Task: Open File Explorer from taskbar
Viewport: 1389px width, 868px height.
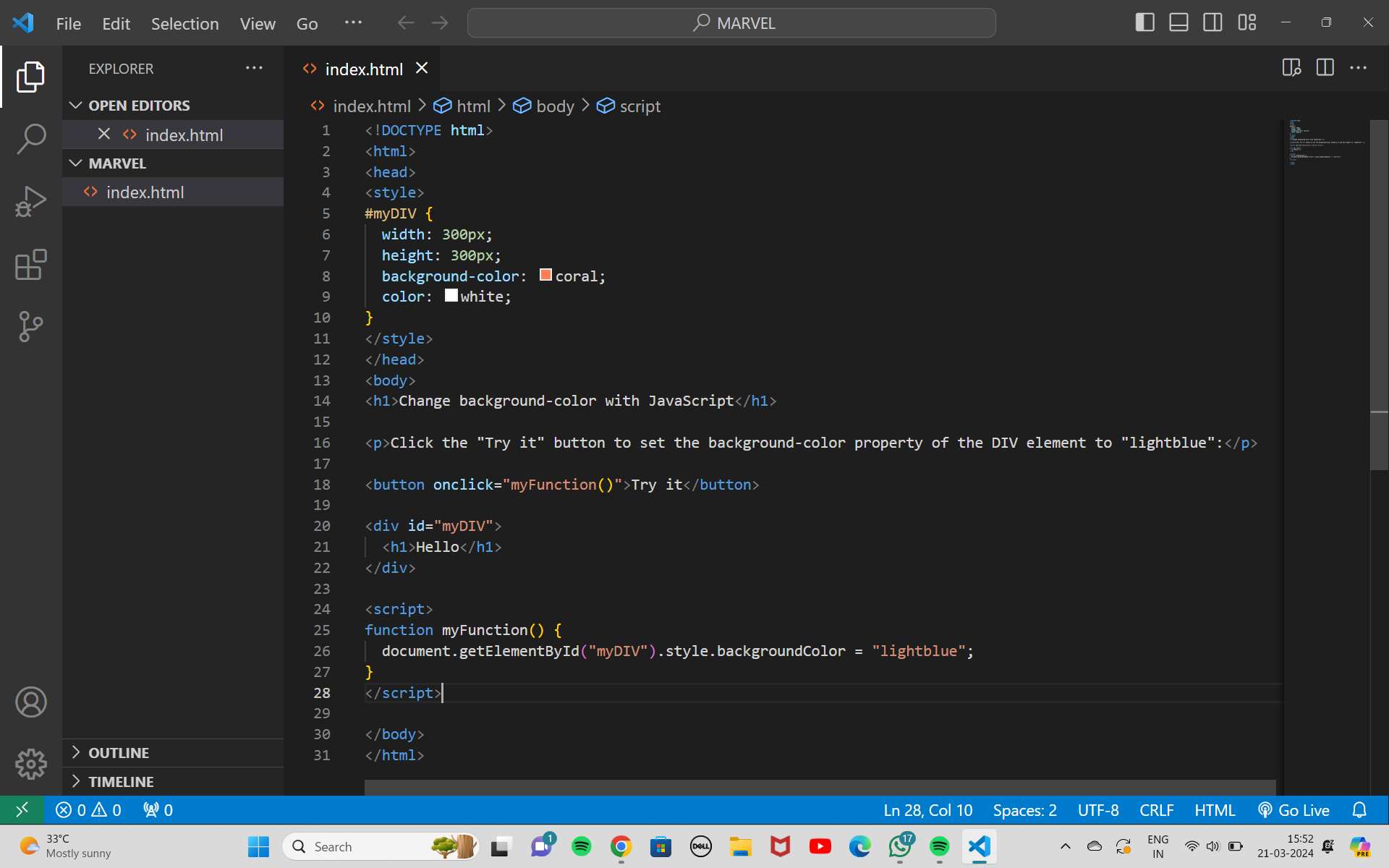Action: point(740,846)
